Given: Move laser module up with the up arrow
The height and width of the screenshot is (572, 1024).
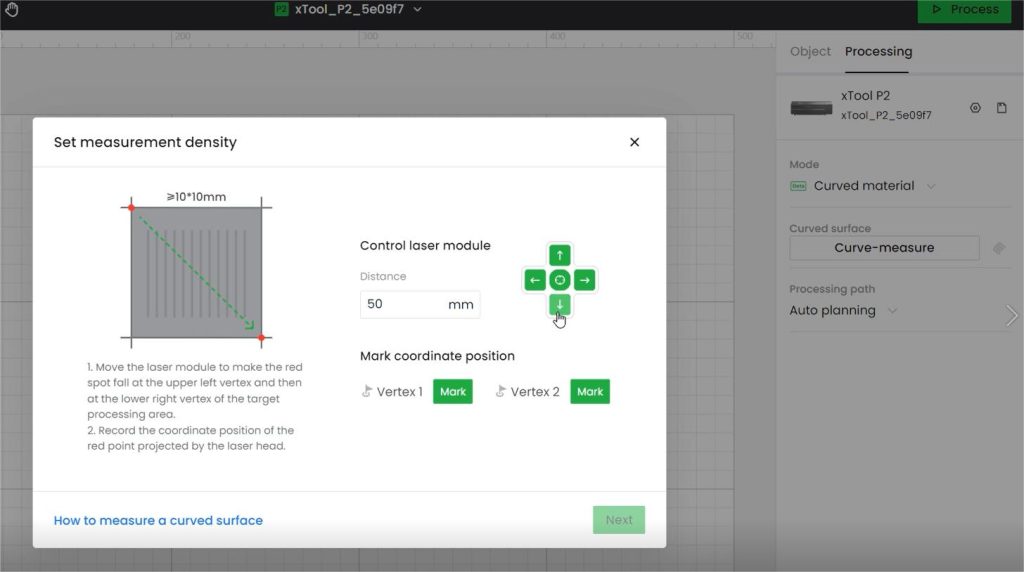Looking at the screenshot, I should click(x=560, y=255).
